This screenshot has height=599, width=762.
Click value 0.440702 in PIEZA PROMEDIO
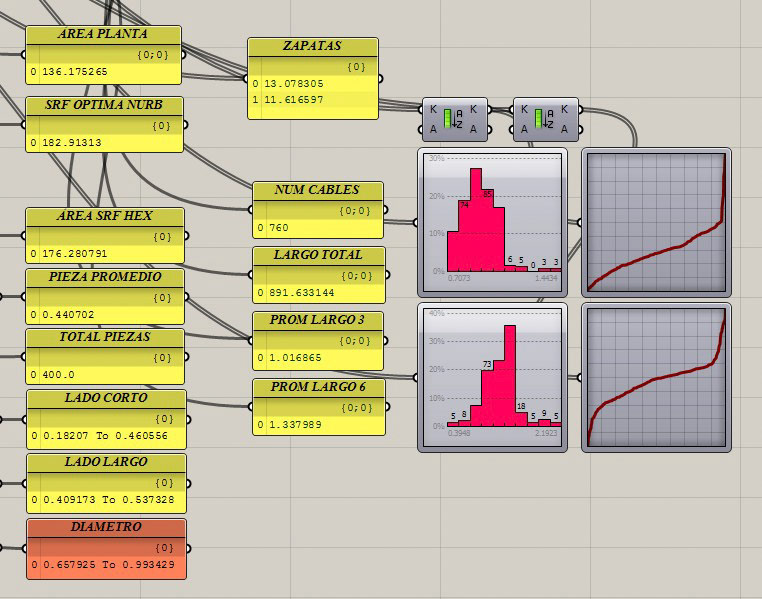(68, 315)
